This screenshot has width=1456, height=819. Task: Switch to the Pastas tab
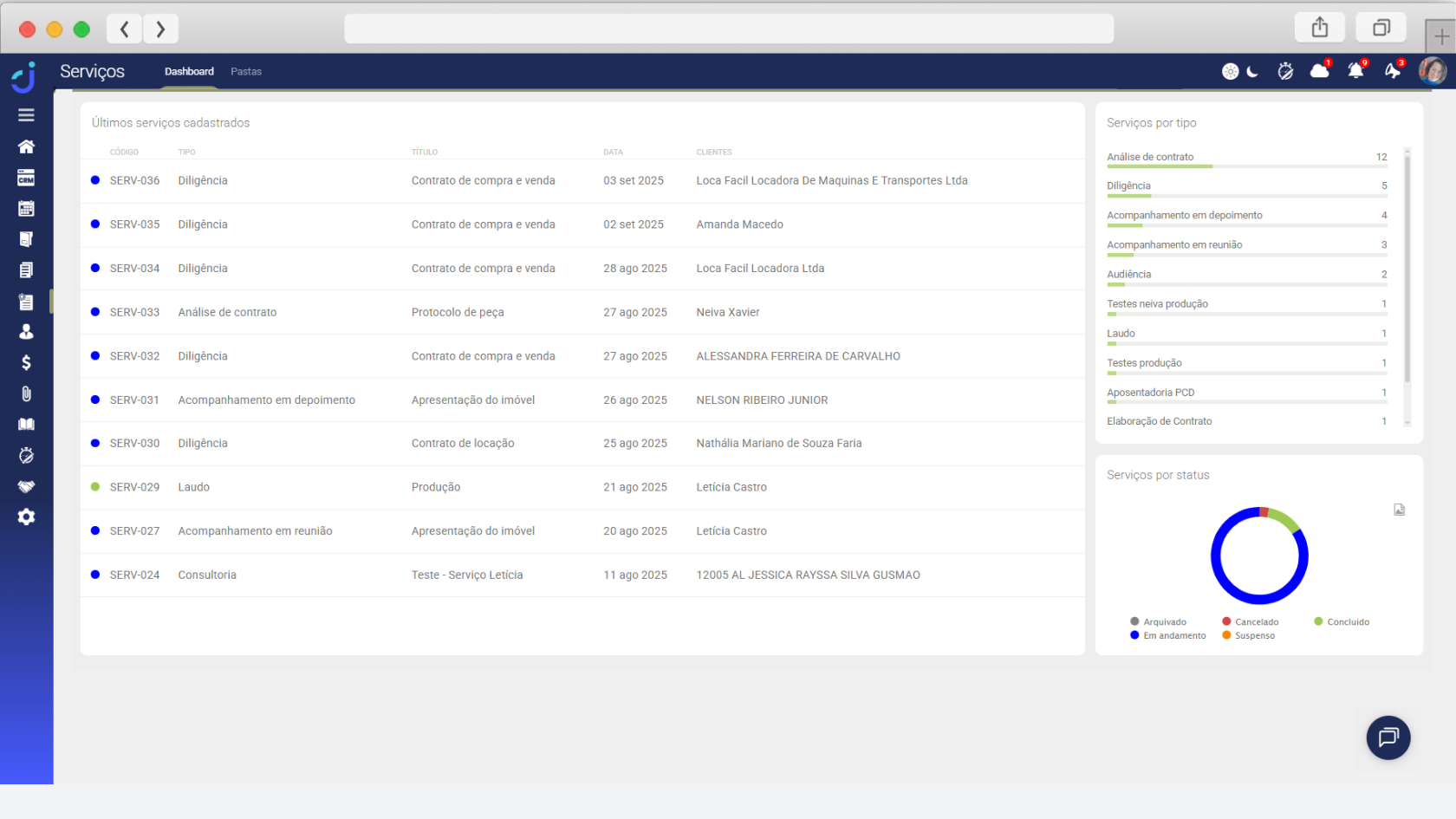click(x=246, y=72)
